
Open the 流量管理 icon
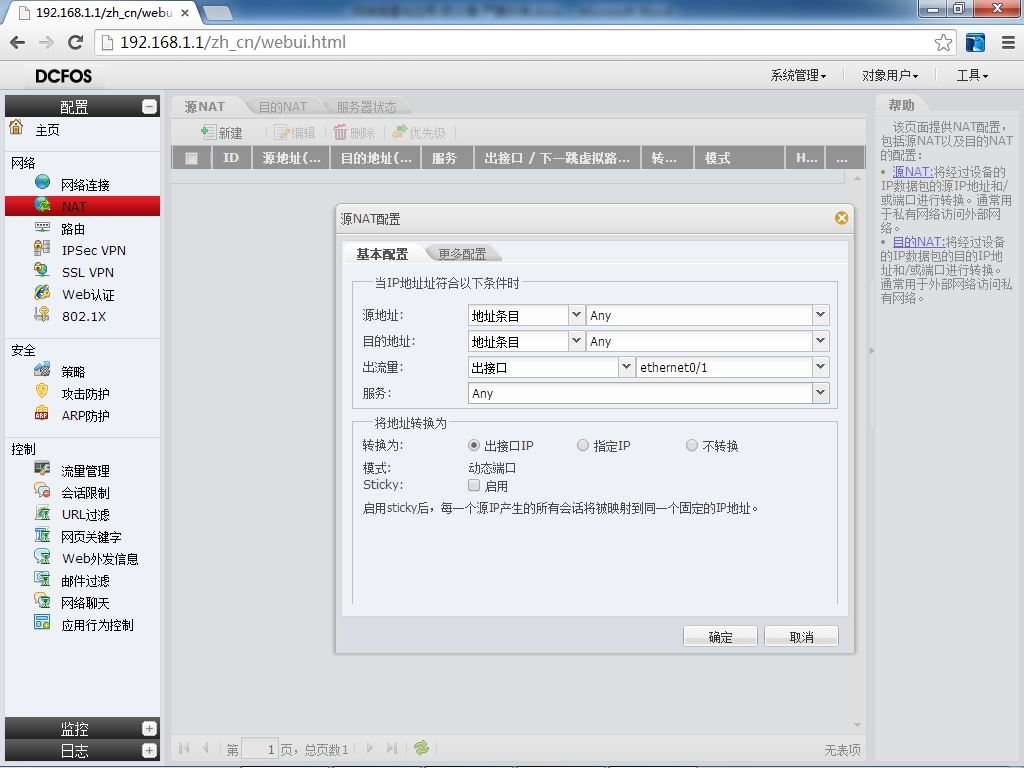[42, 469]
